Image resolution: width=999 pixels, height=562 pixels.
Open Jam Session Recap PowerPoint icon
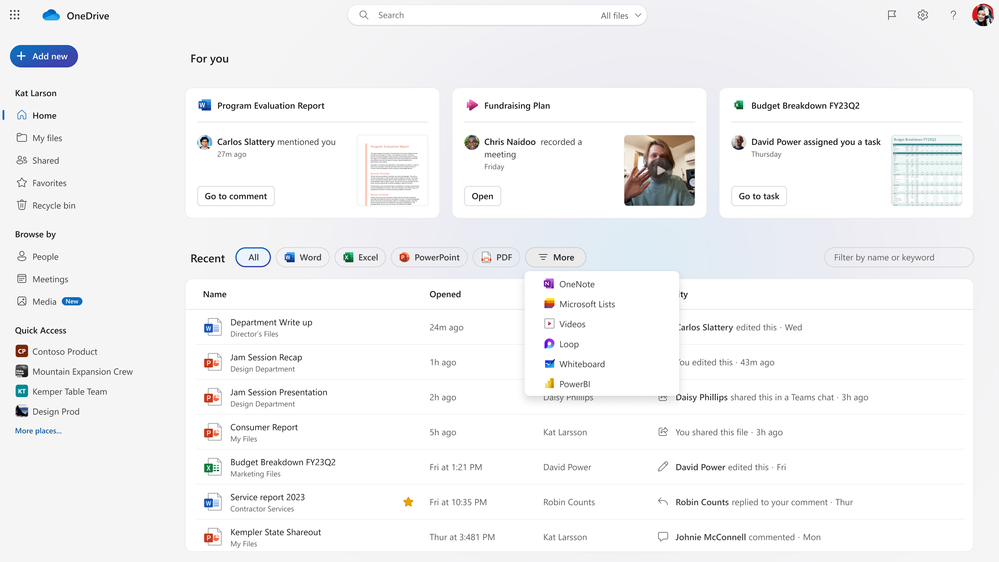[212, 363]
